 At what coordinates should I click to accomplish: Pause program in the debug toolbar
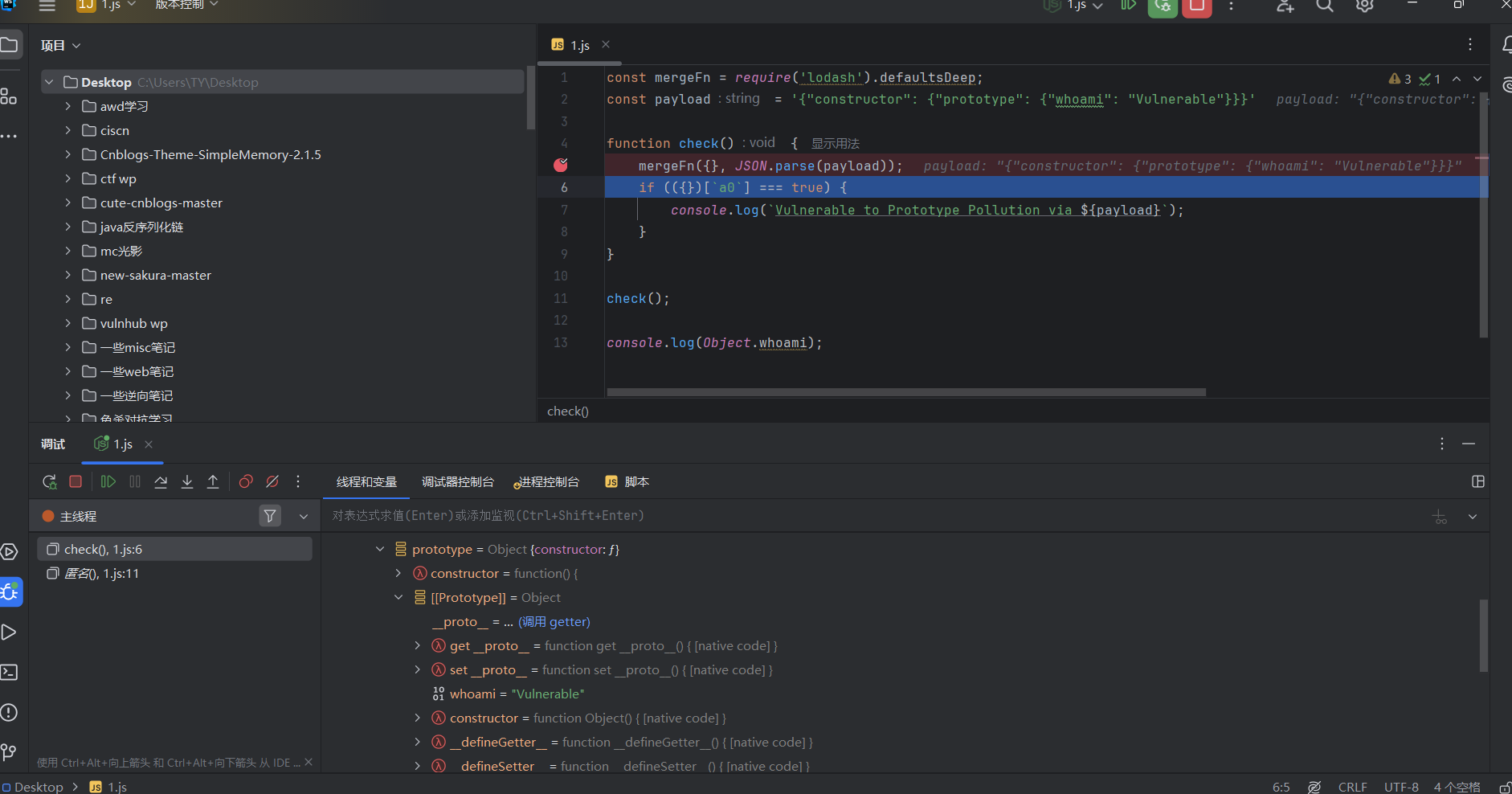click(x=135, y=481)
